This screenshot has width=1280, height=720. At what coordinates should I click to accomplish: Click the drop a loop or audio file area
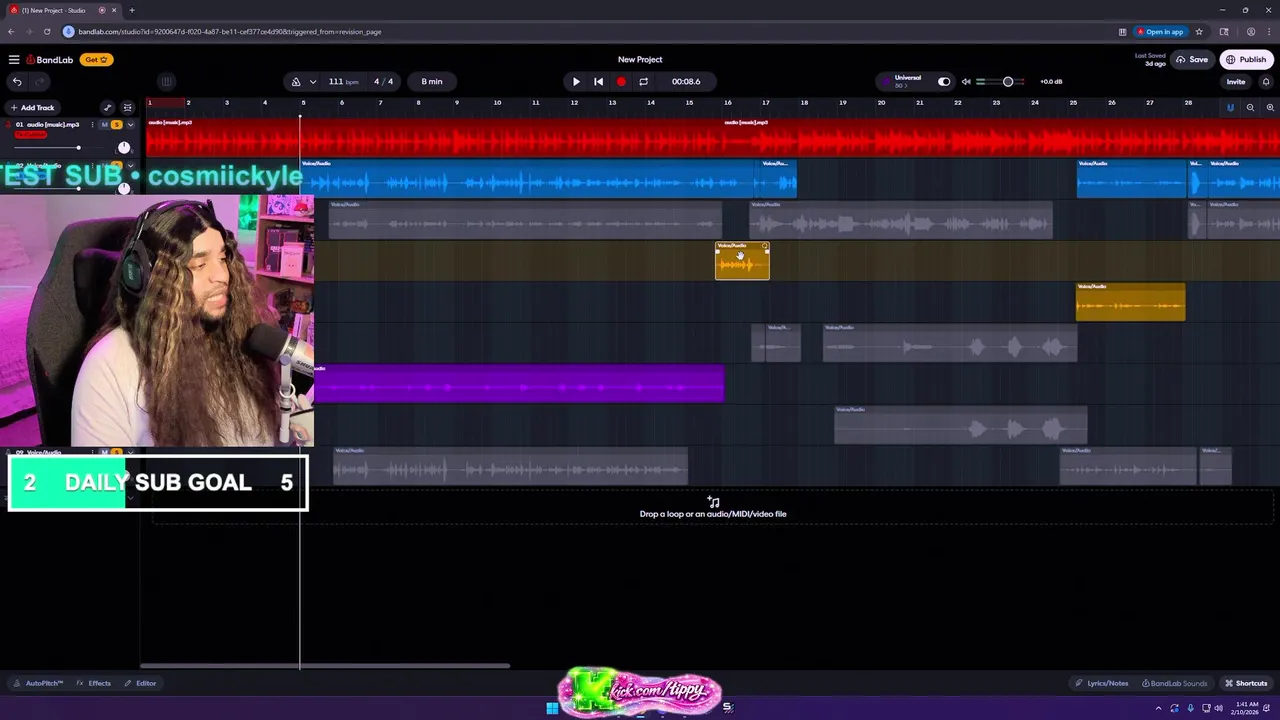click(713, 508)
